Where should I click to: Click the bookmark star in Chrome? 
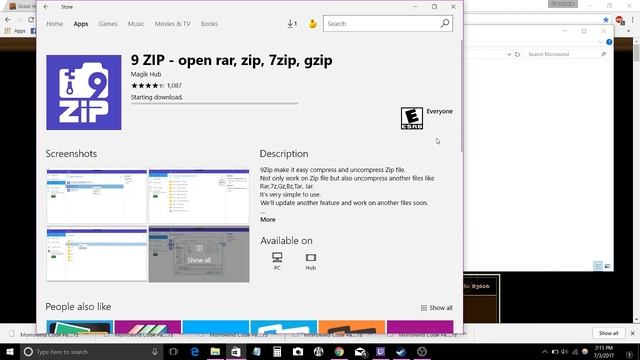[606, 20]
